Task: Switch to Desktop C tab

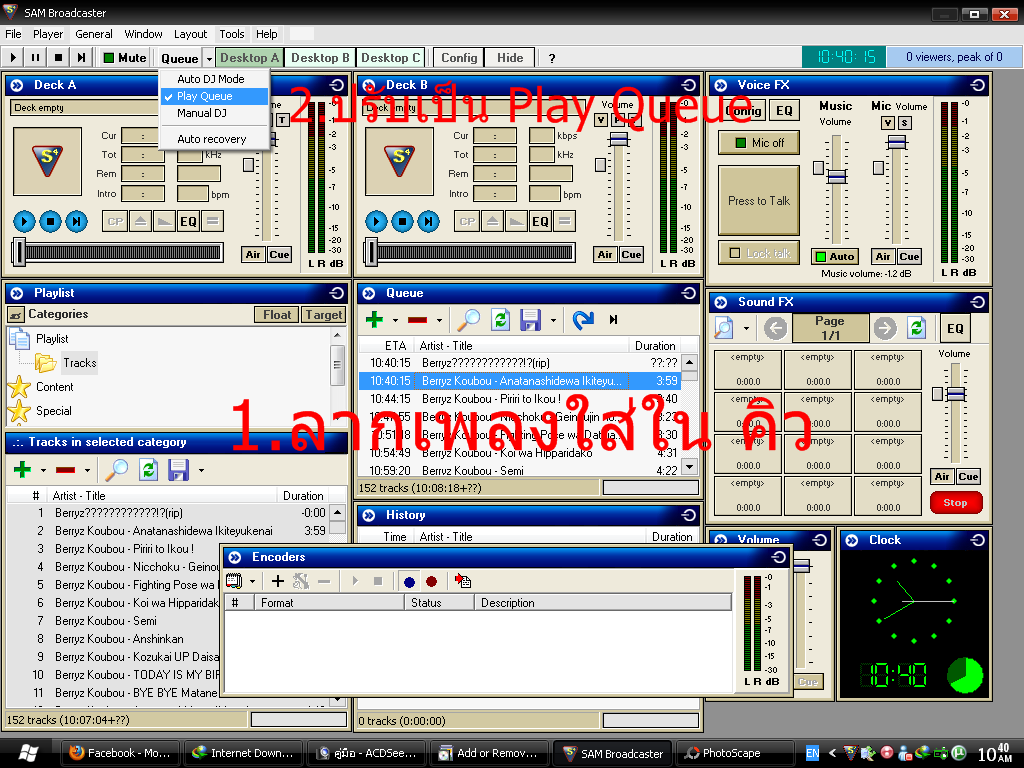Action: (x=391, y=58)
